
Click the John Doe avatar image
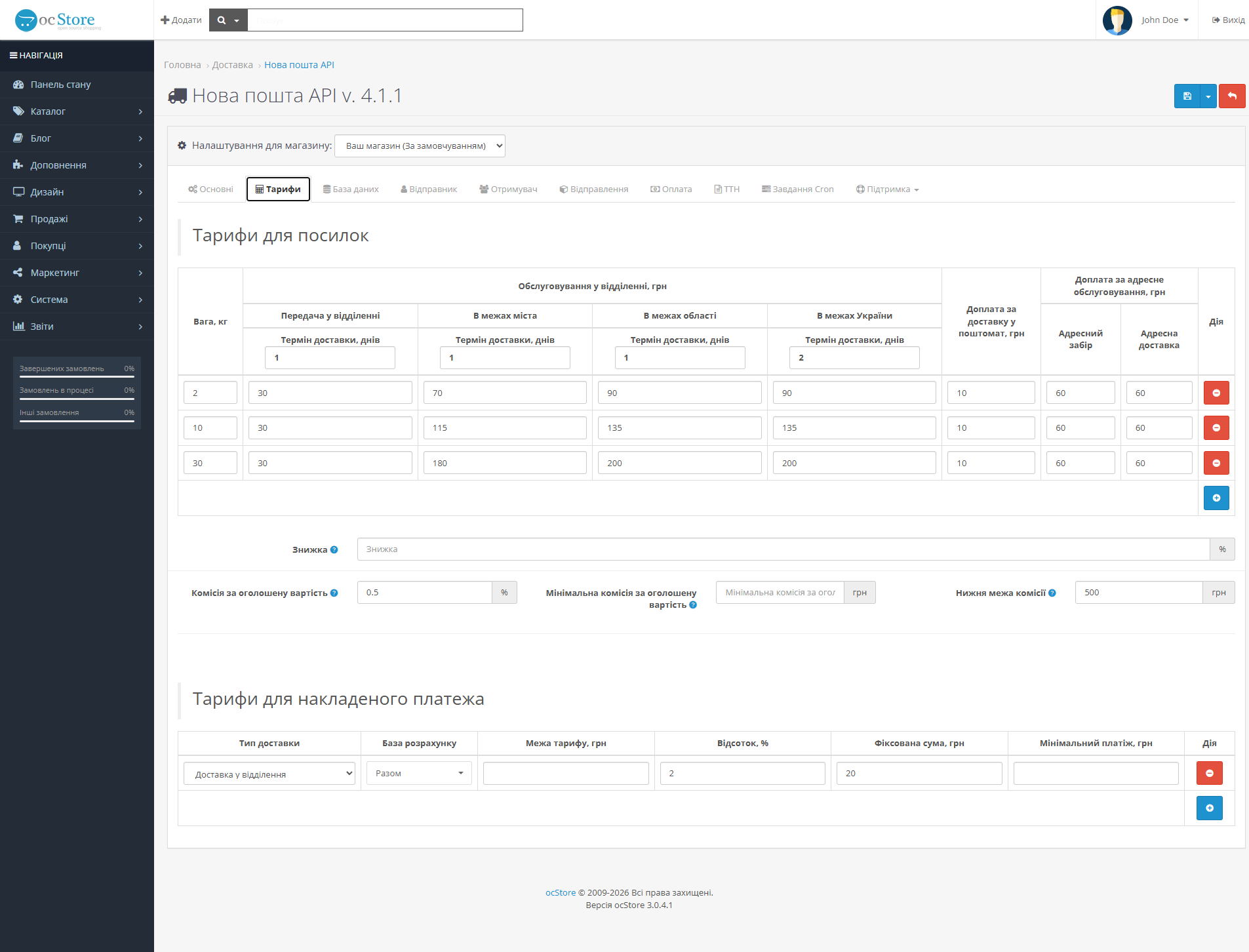click(x=1117, y=20)
